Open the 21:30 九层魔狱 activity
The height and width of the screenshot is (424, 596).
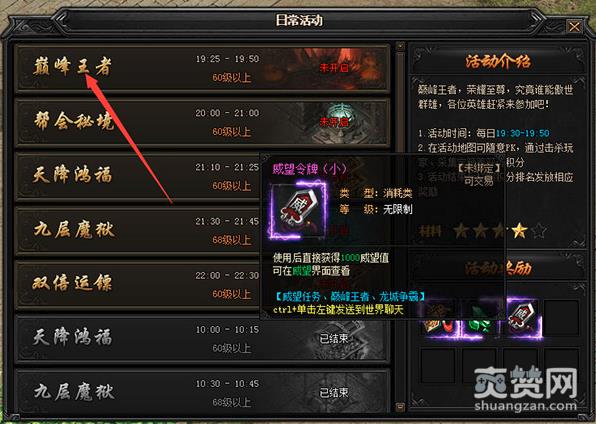pos(138,230)
